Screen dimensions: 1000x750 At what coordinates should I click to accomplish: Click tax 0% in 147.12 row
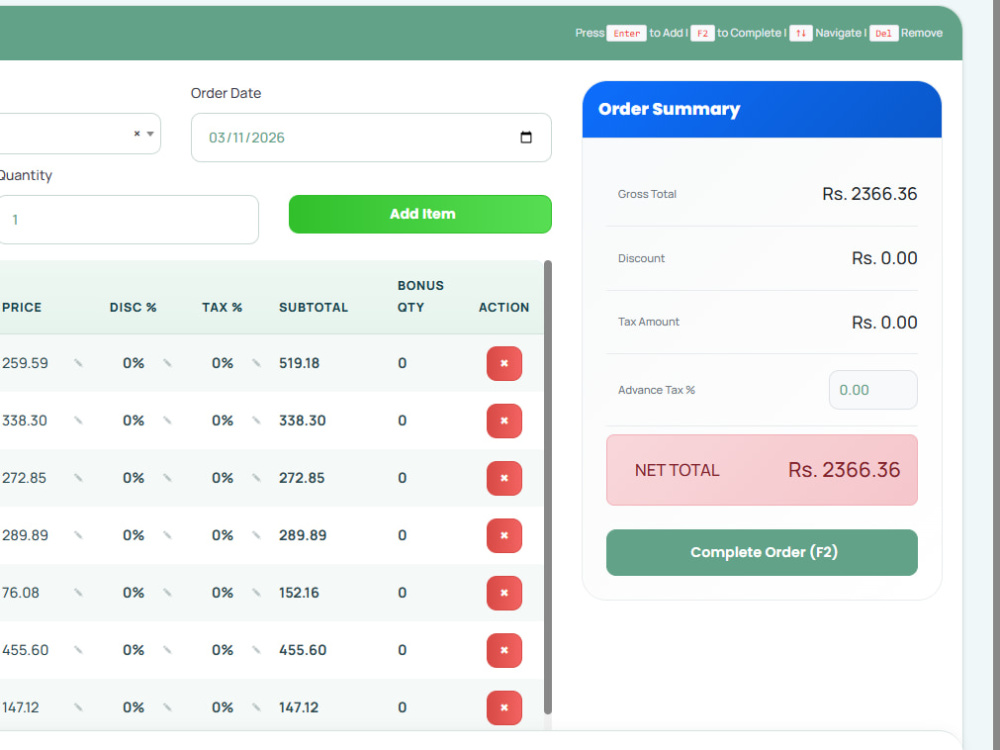coord(222,707)
